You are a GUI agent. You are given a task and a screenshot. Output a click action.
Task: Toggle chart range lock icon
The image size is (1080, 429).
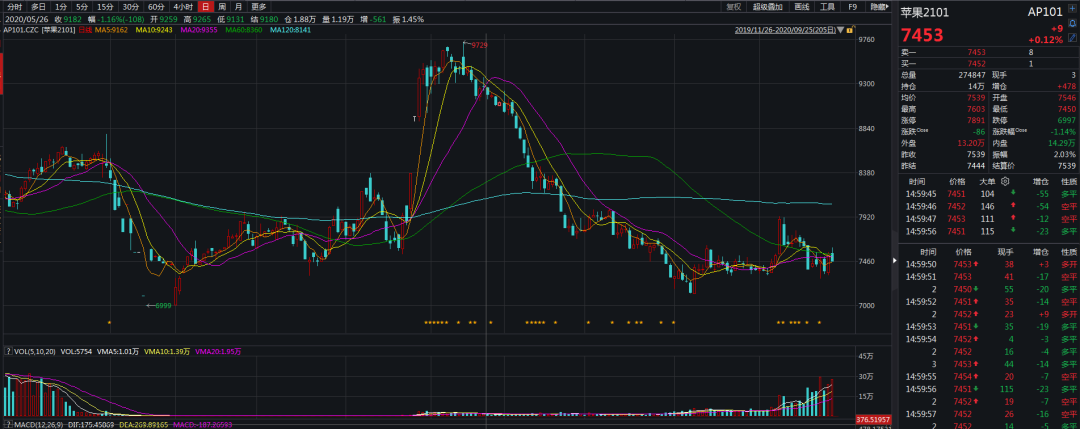[849, 30]
